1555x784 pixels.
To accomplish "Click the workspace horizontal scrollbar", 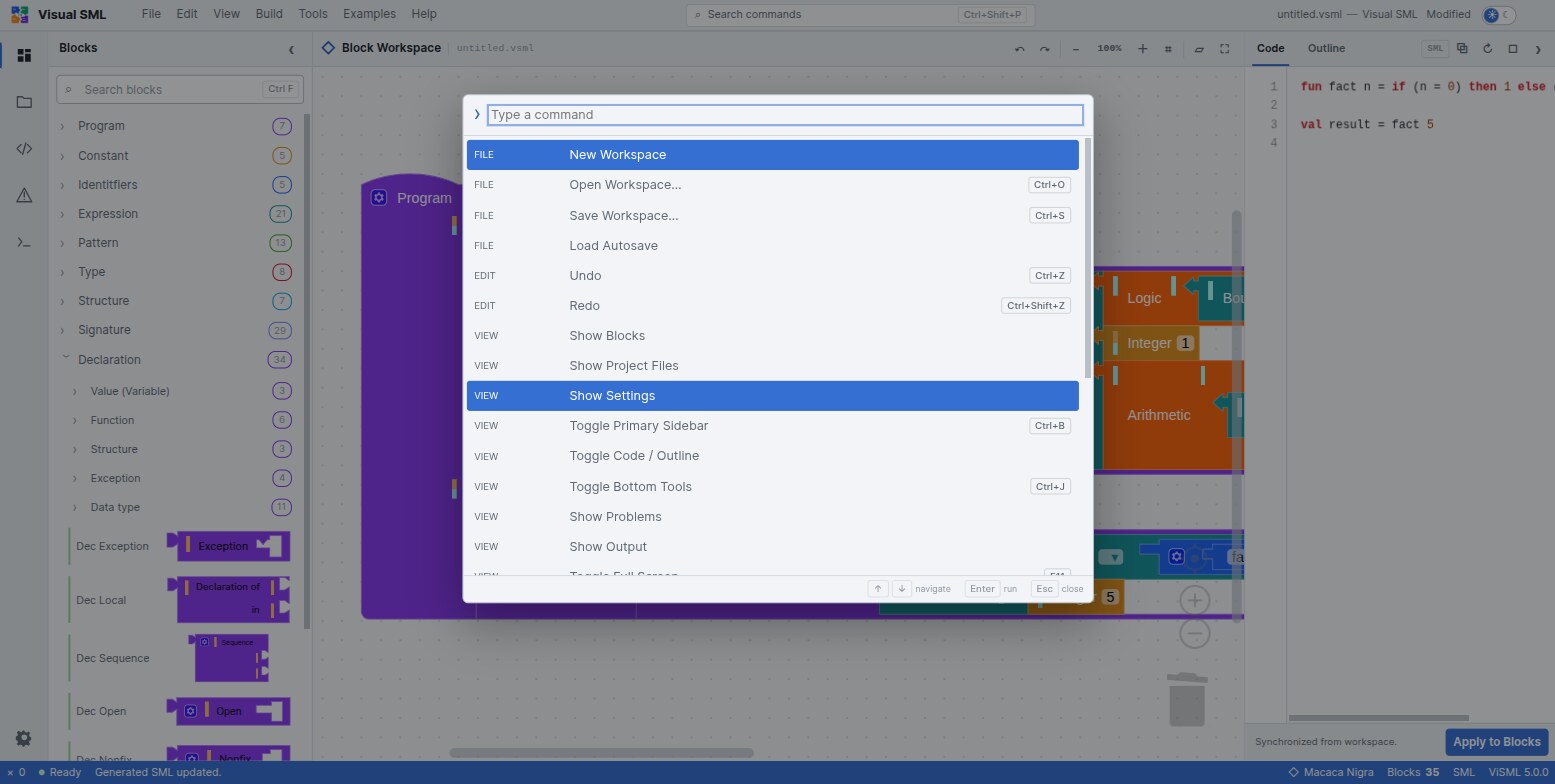I will coord(602,753).
